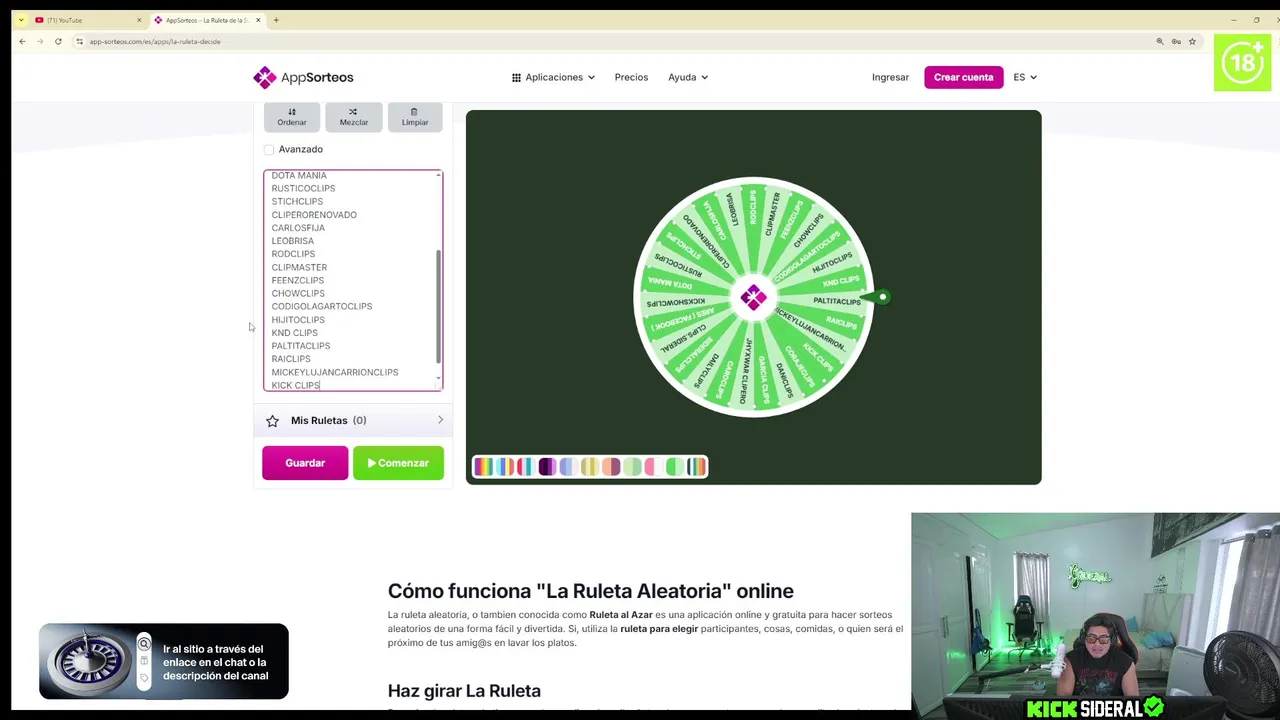Viewport: 1280px width, 720px height.
Task: Enable the Avanzado checkbox
Action: click(x=269, y=149)
